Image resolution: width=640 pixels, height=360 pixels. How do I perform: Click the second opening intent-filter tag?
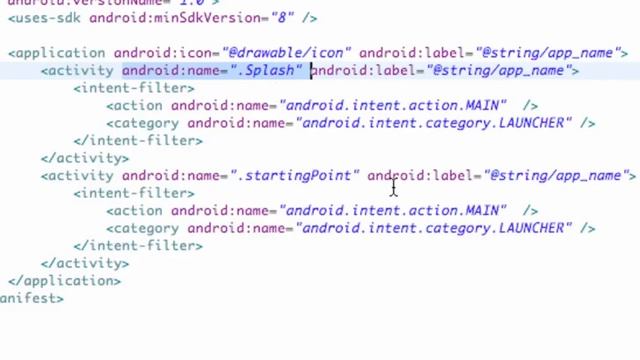coord(134,193)
